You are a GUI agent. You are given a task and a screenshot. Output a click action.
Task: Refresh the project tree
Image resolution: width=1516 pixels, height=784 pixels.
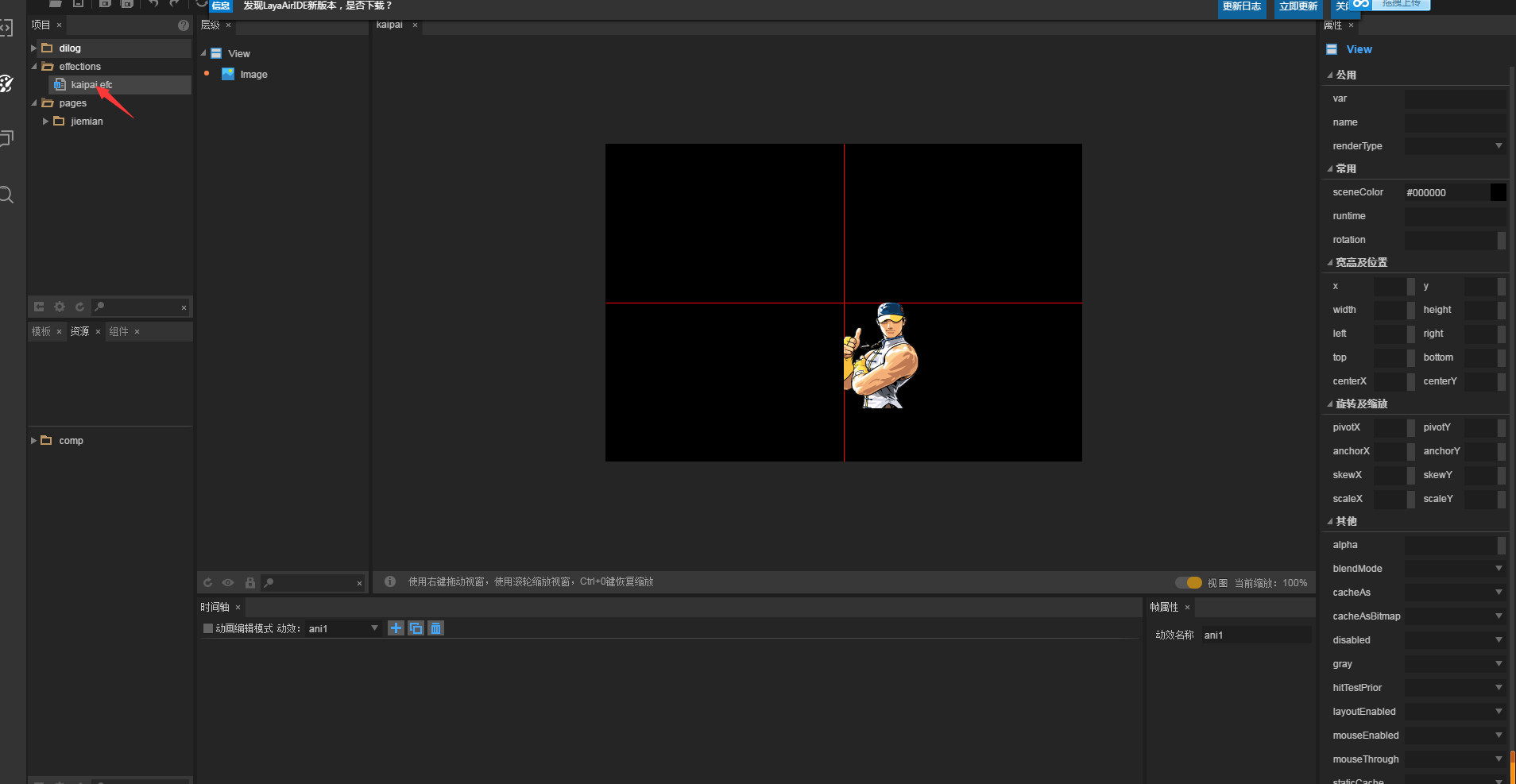pyautogui.click(x=79, y=307)
